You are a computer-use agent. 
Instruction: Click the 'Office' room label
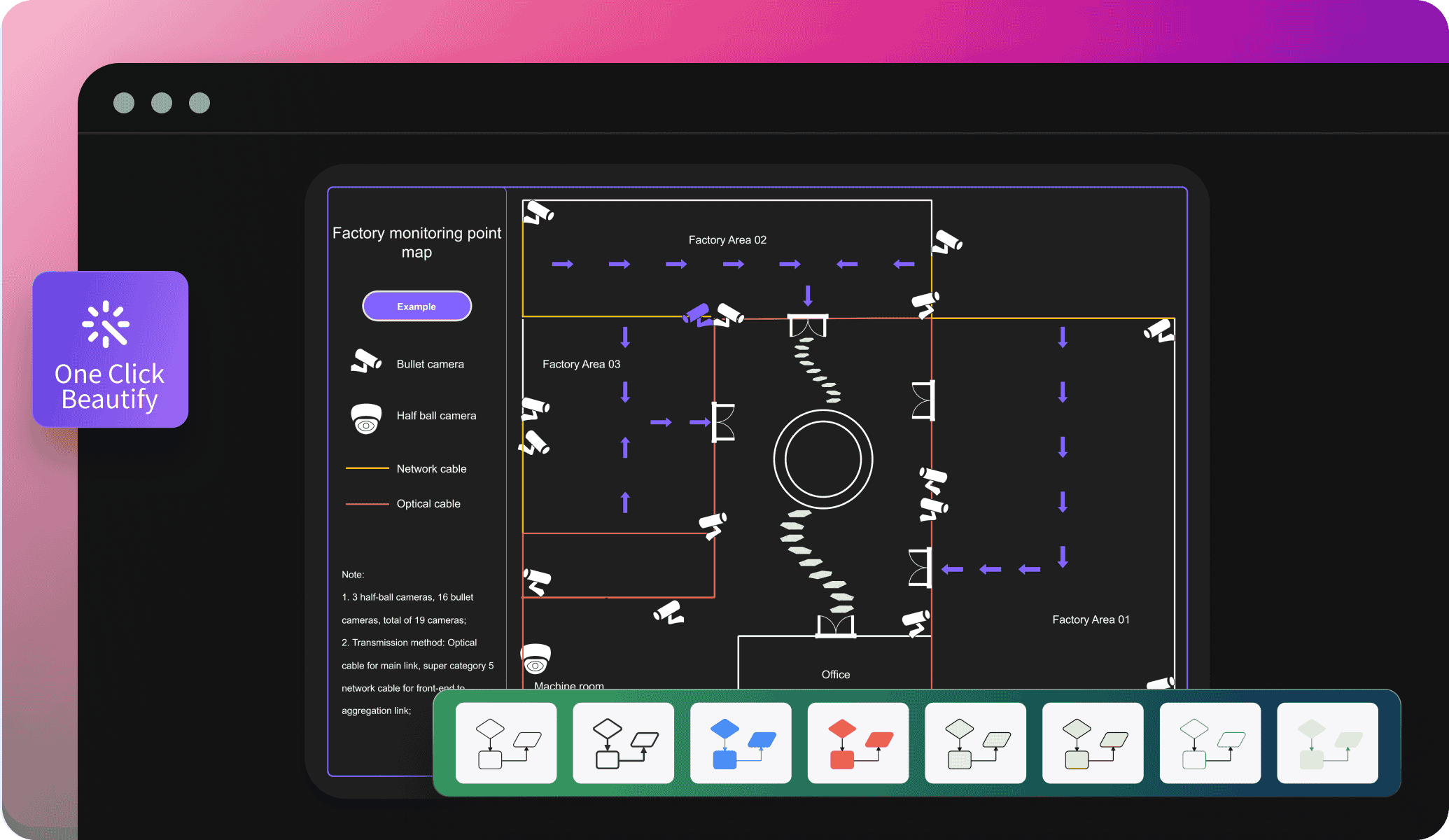pos(836,675)
